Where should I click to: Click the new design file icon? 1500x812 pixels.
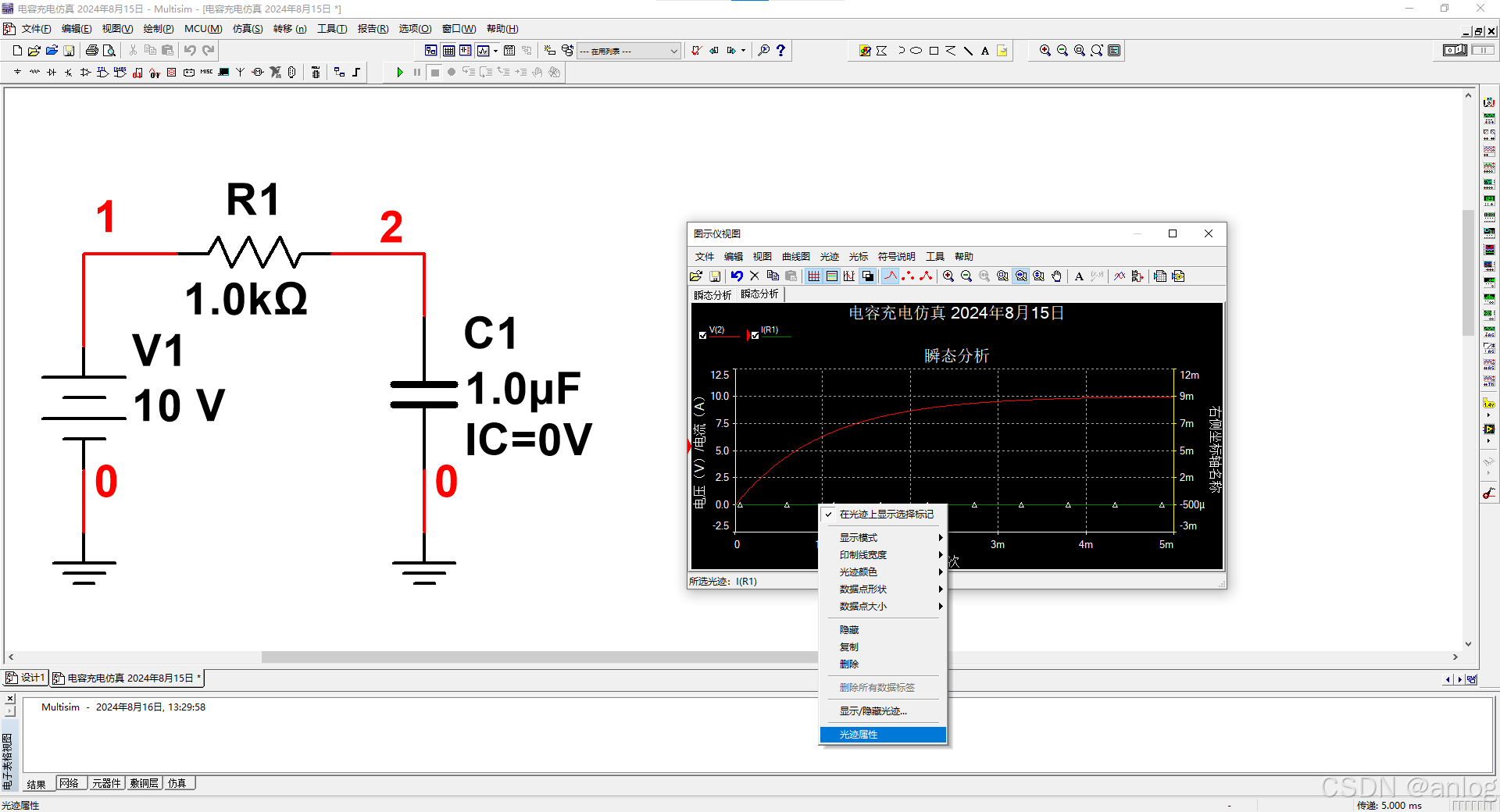click(x=17, y=51)
